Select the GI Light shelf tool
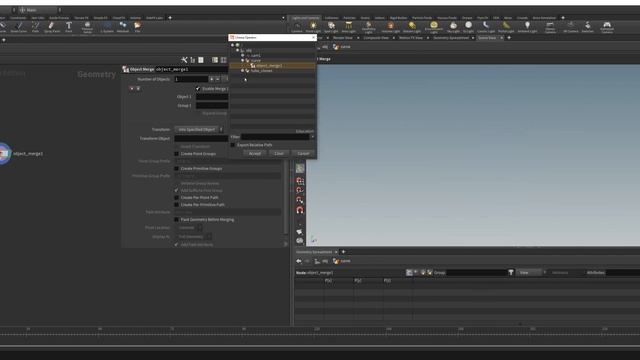 [x=468, y=27]
